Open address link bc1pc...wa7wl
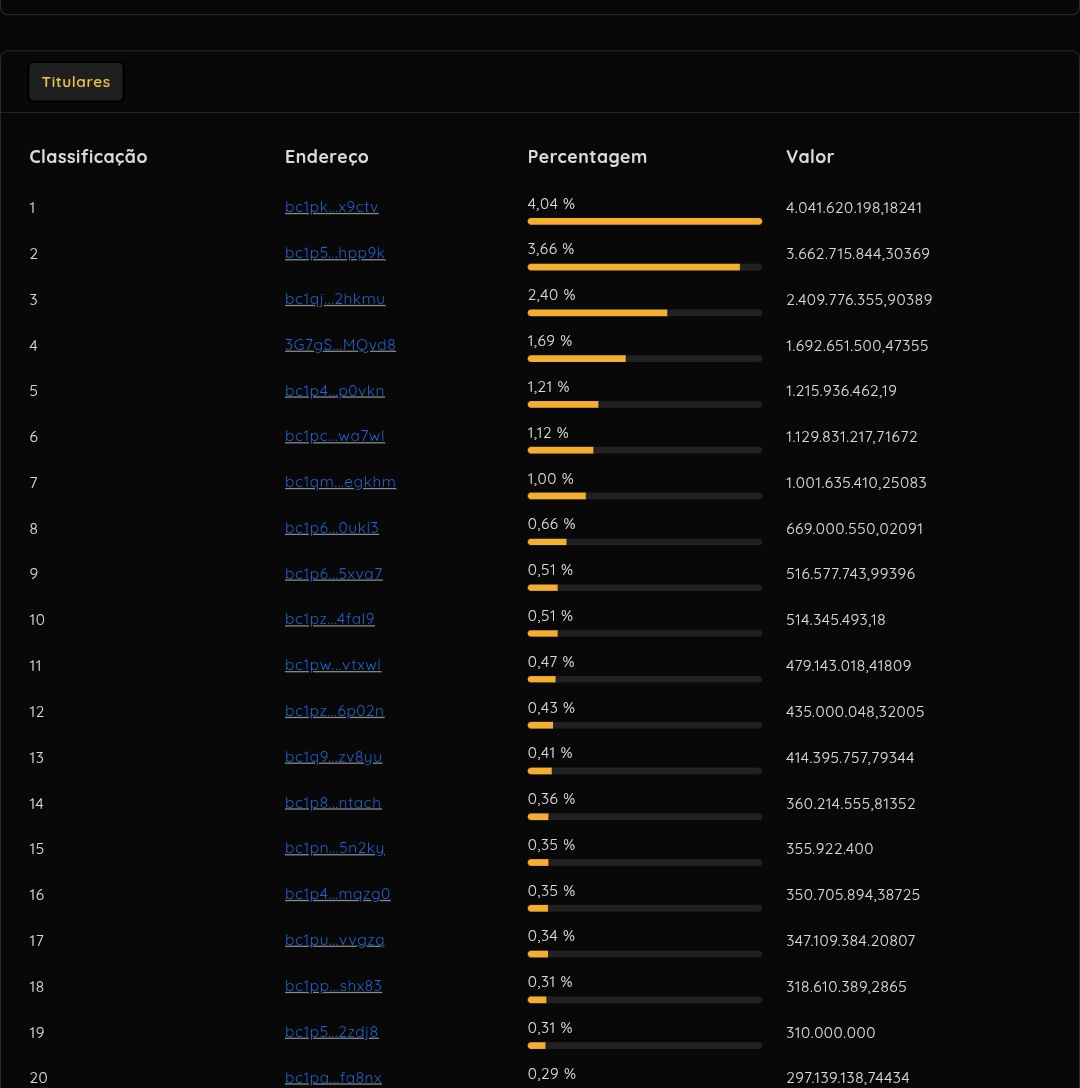This screenshot has height=1088, width=1080. (335, 436)
